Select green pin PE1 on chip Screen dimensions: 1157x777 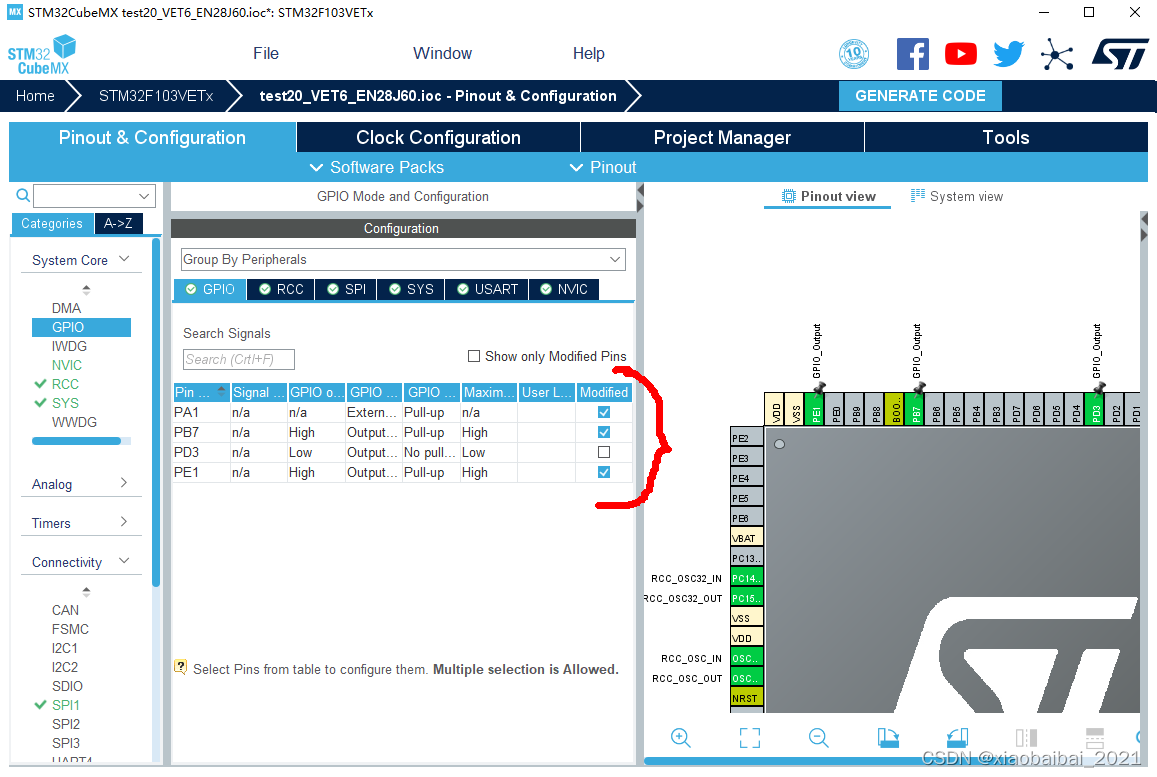click(815, 409)
